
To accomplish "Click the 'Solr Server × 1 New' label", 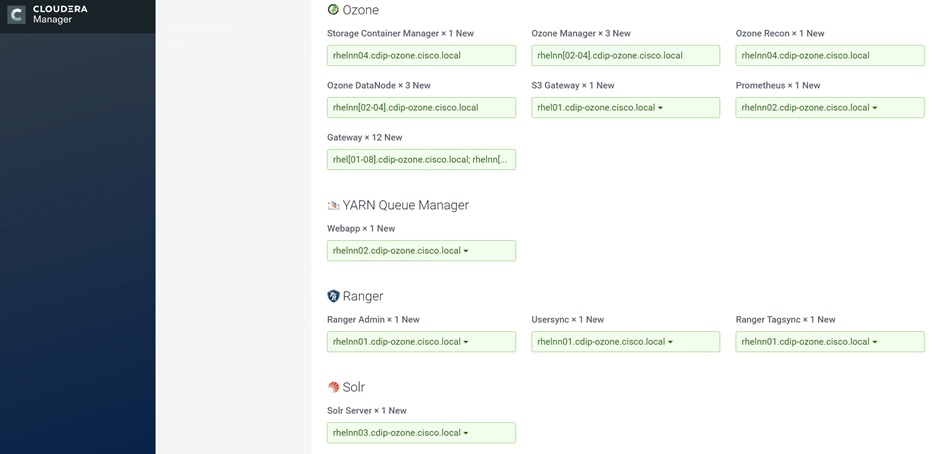I will (367, 410).
